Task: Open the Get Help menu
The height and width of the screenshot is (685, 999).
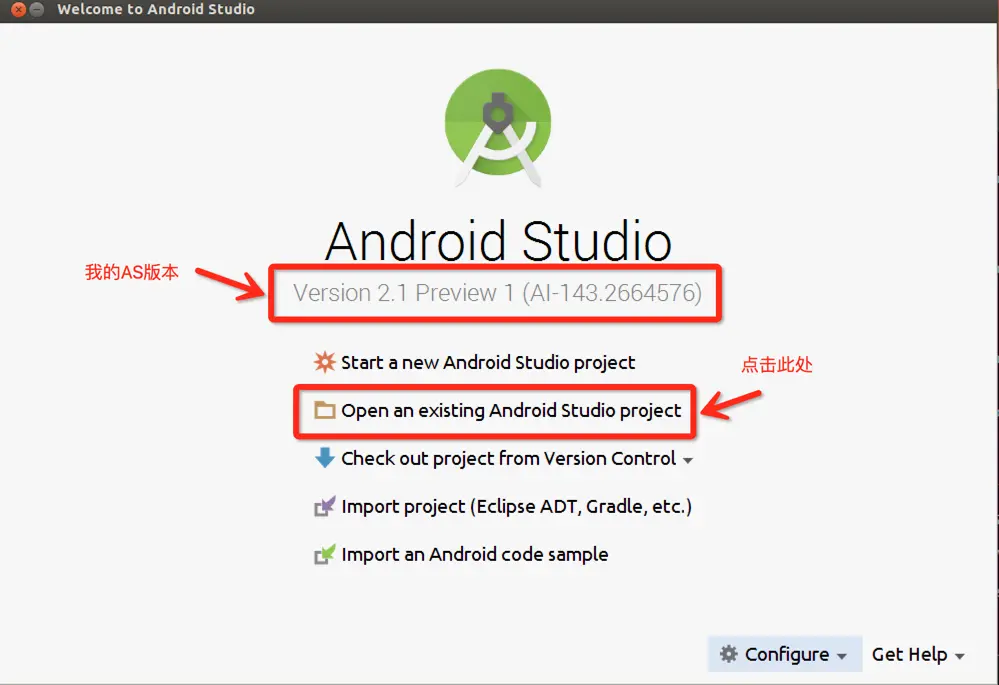Action: 917,654
